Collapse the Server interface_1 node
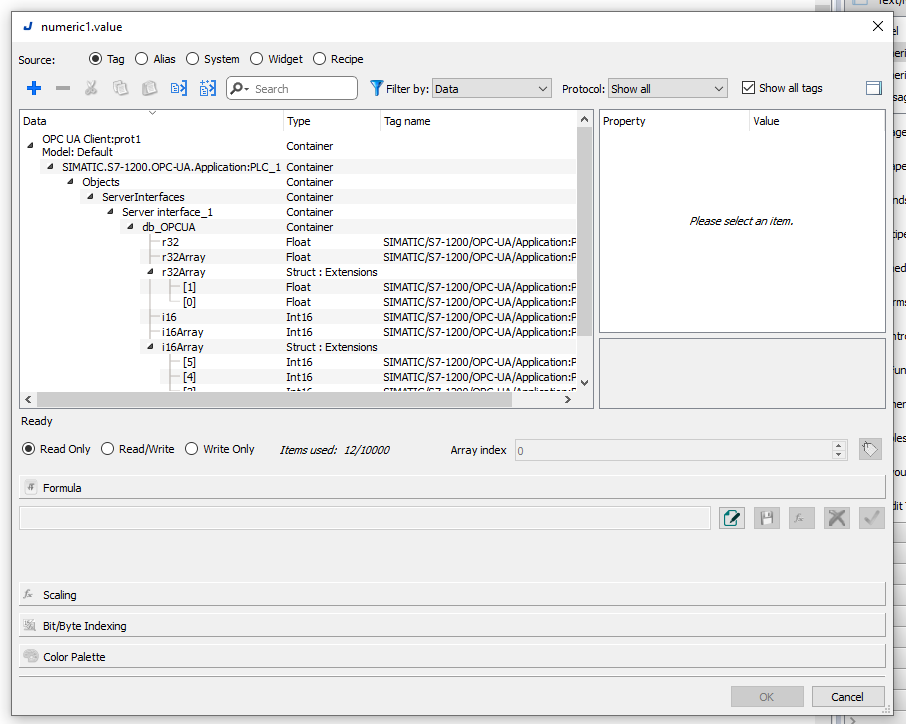The width and height of the screenshot is (906, 724). [110, 211]
